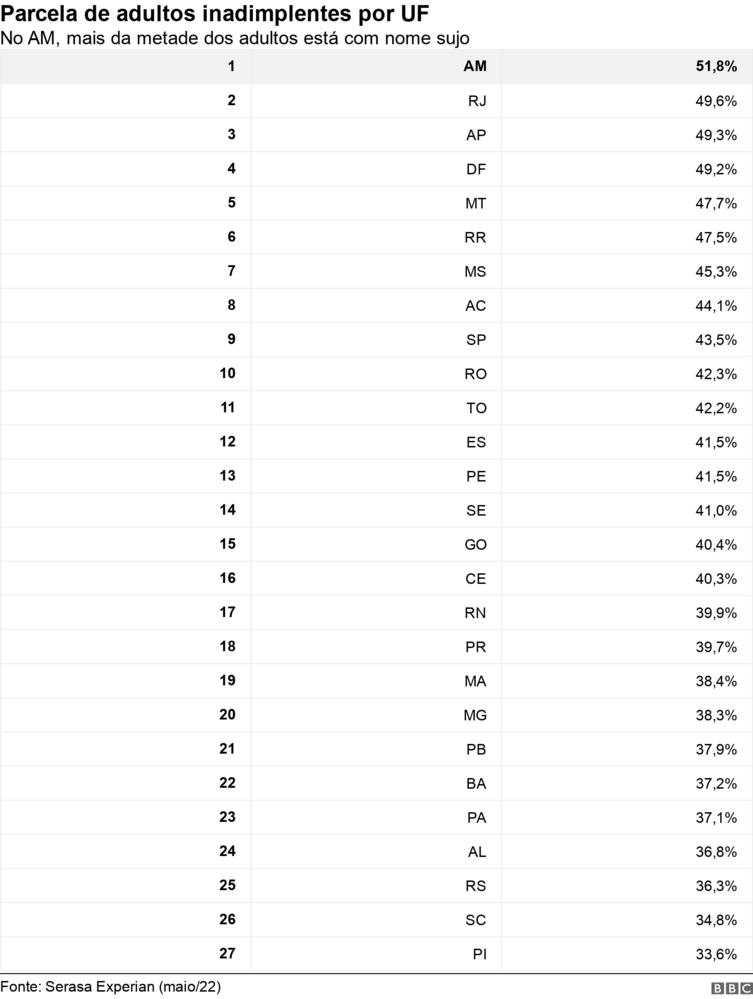
Task: Click rank number 5 cell
Action: click(x=232, y=203)
